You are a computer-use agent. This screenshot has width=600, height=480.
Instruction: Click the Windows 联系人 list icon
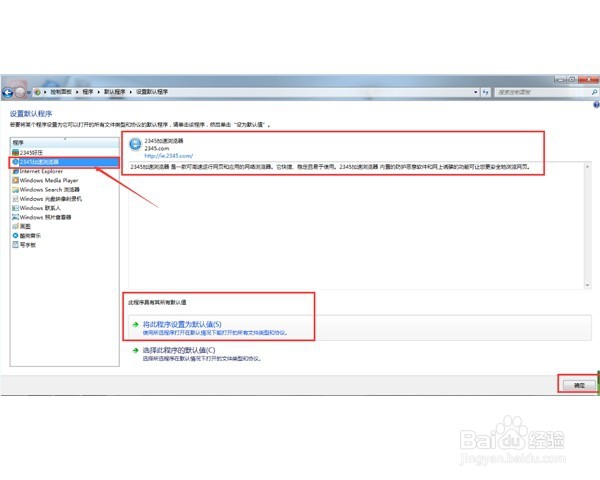(x=15, y=208)
